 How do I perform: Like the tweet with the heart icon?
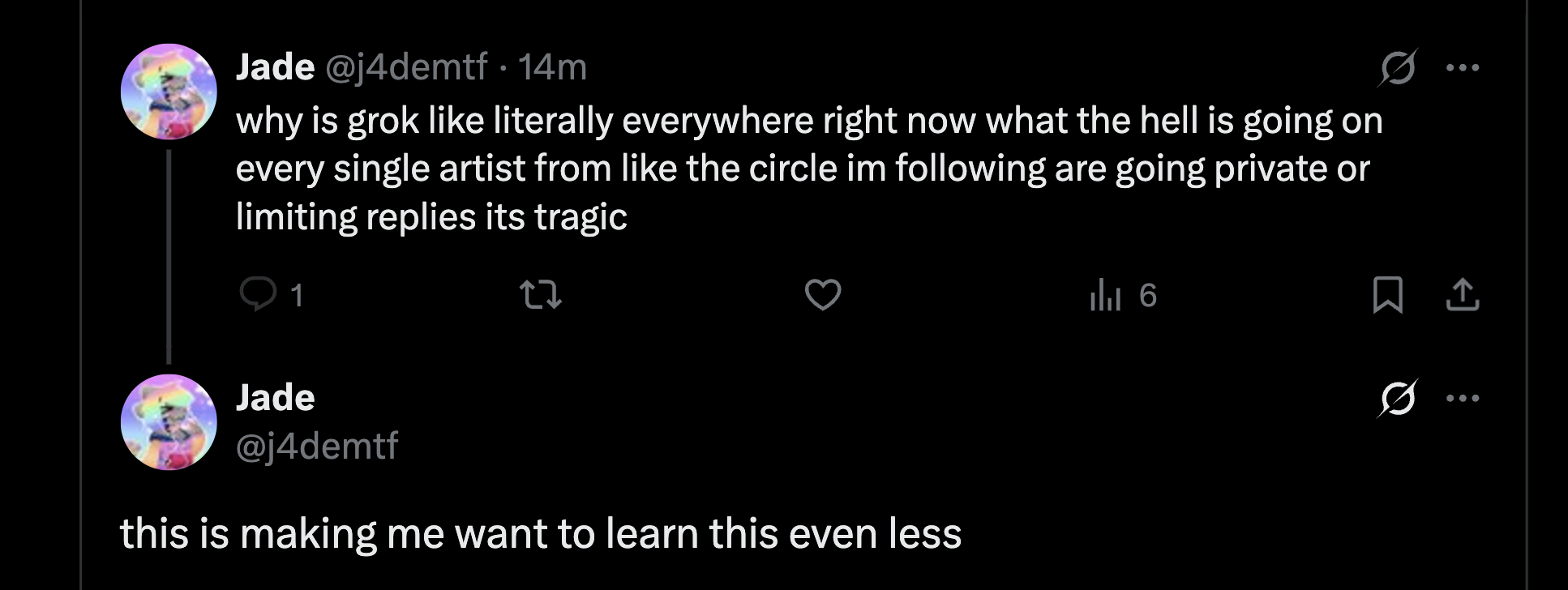coord(822,294)
